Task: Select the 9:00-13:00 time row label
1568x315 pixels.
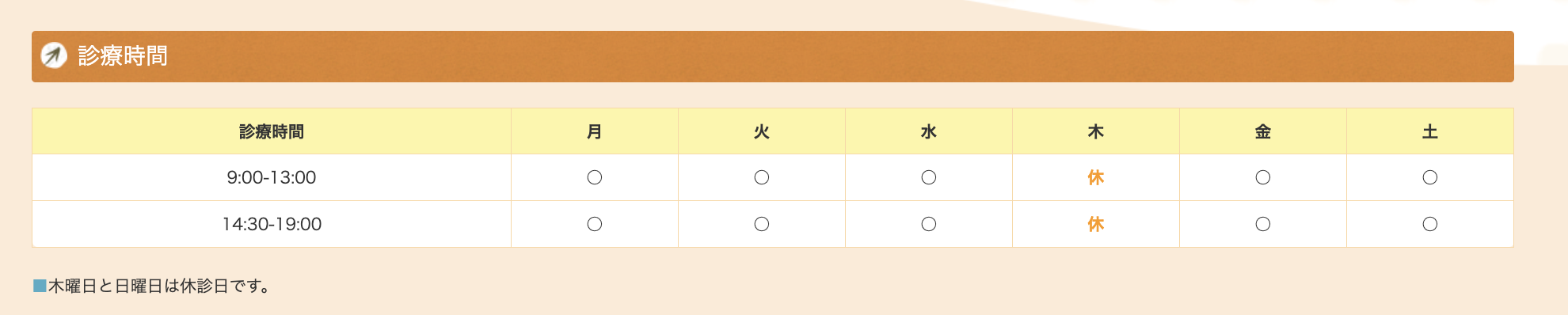Action: (x=272, y=177)
